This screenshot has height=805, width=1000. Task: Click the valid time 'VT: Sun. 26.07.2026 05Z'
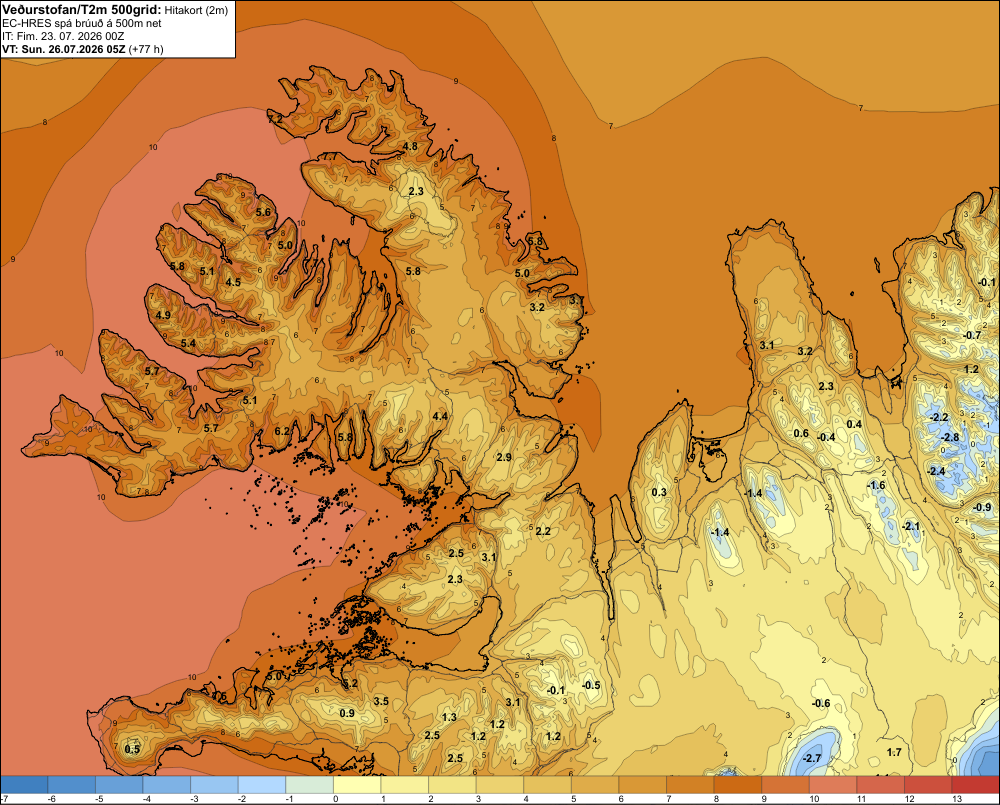(64, 49)
